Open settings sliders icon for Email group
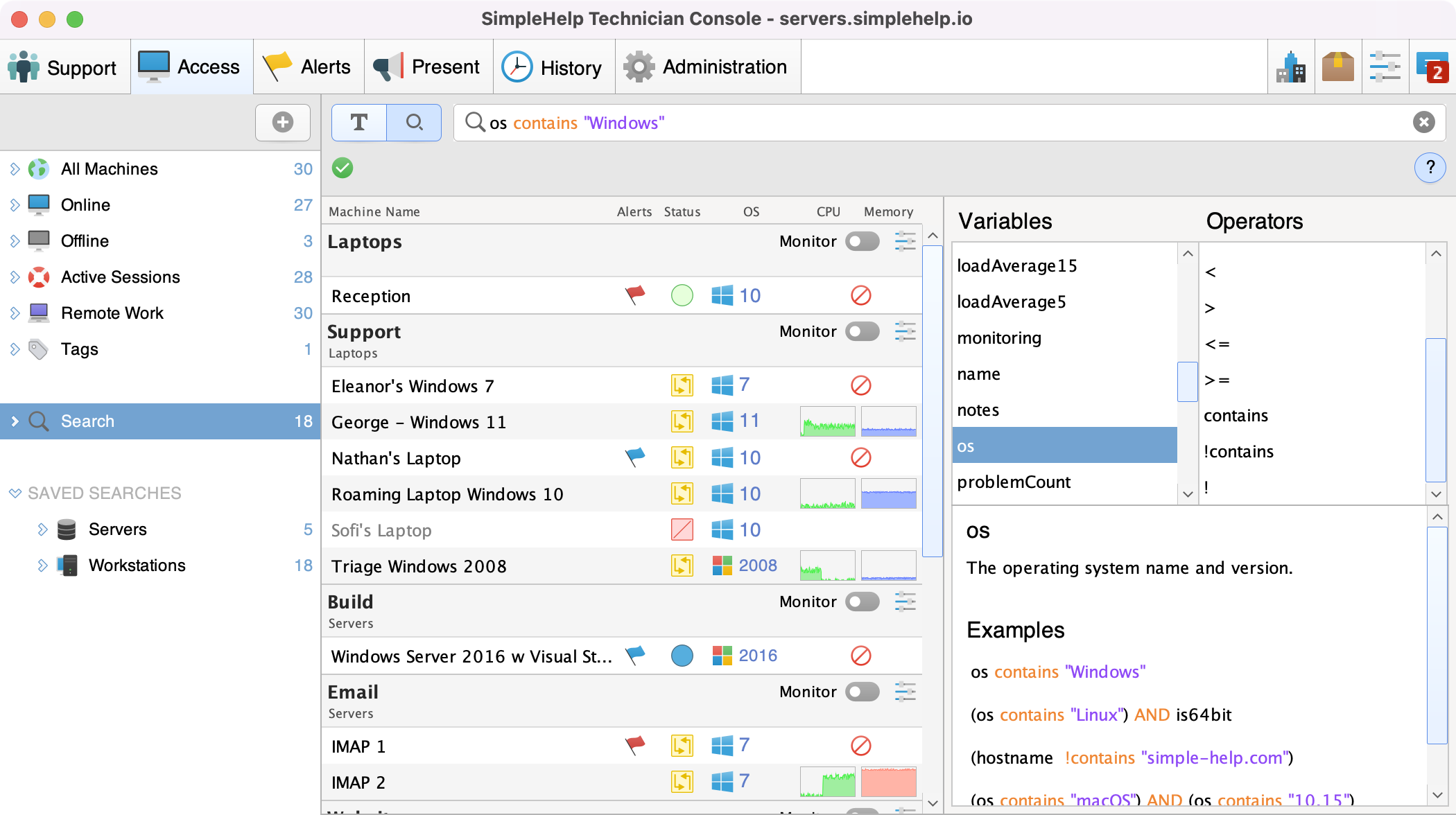The height and width of the screenshot is (815, 1456). click(x=905, y=692)
